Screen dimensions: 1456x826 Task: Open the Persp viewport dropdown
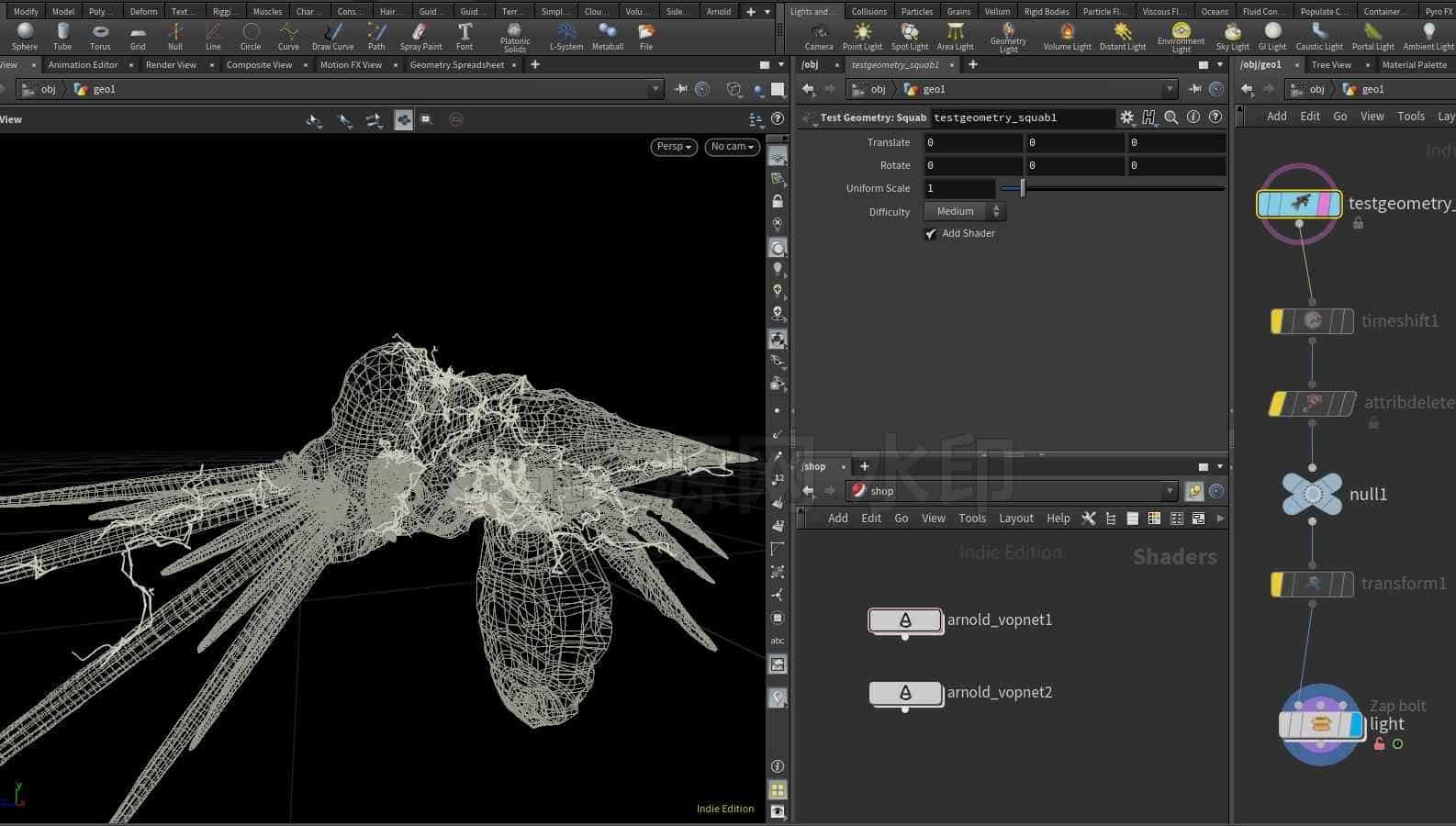click(x=674, y=147)
